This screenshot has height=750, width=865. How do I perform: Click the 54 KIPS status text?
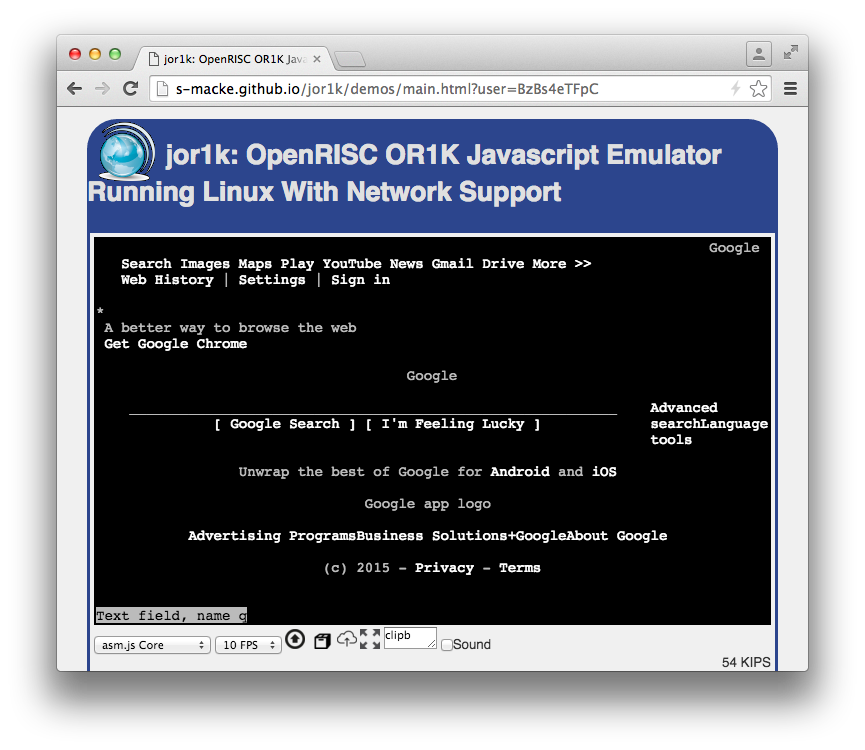(746, 662)
